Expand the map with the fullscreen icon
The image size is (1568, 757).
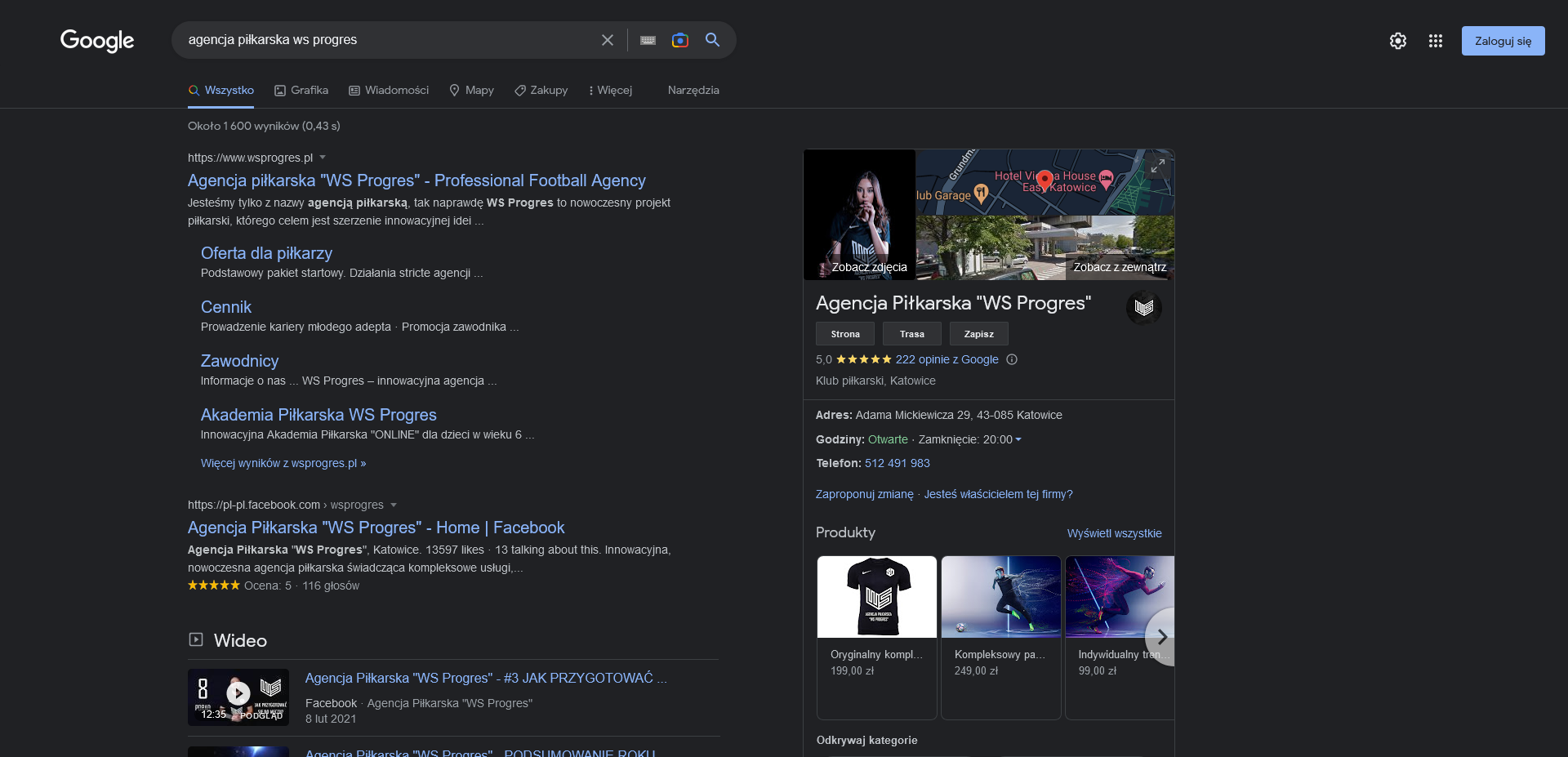pos(1158,167)
